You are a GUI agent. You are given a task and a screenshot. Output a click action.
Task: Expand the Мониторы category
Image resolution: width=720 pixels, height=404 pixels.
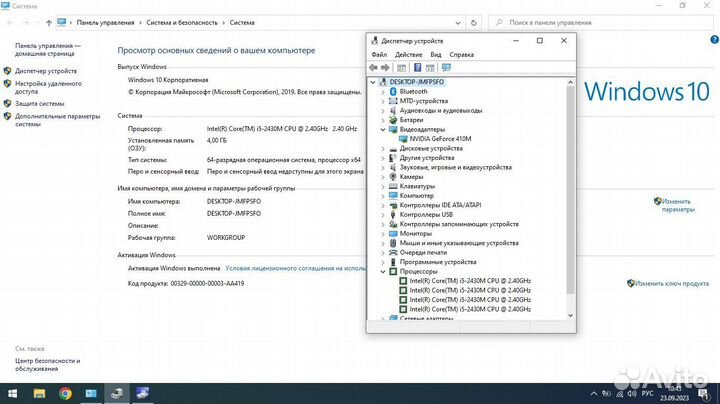383,234
